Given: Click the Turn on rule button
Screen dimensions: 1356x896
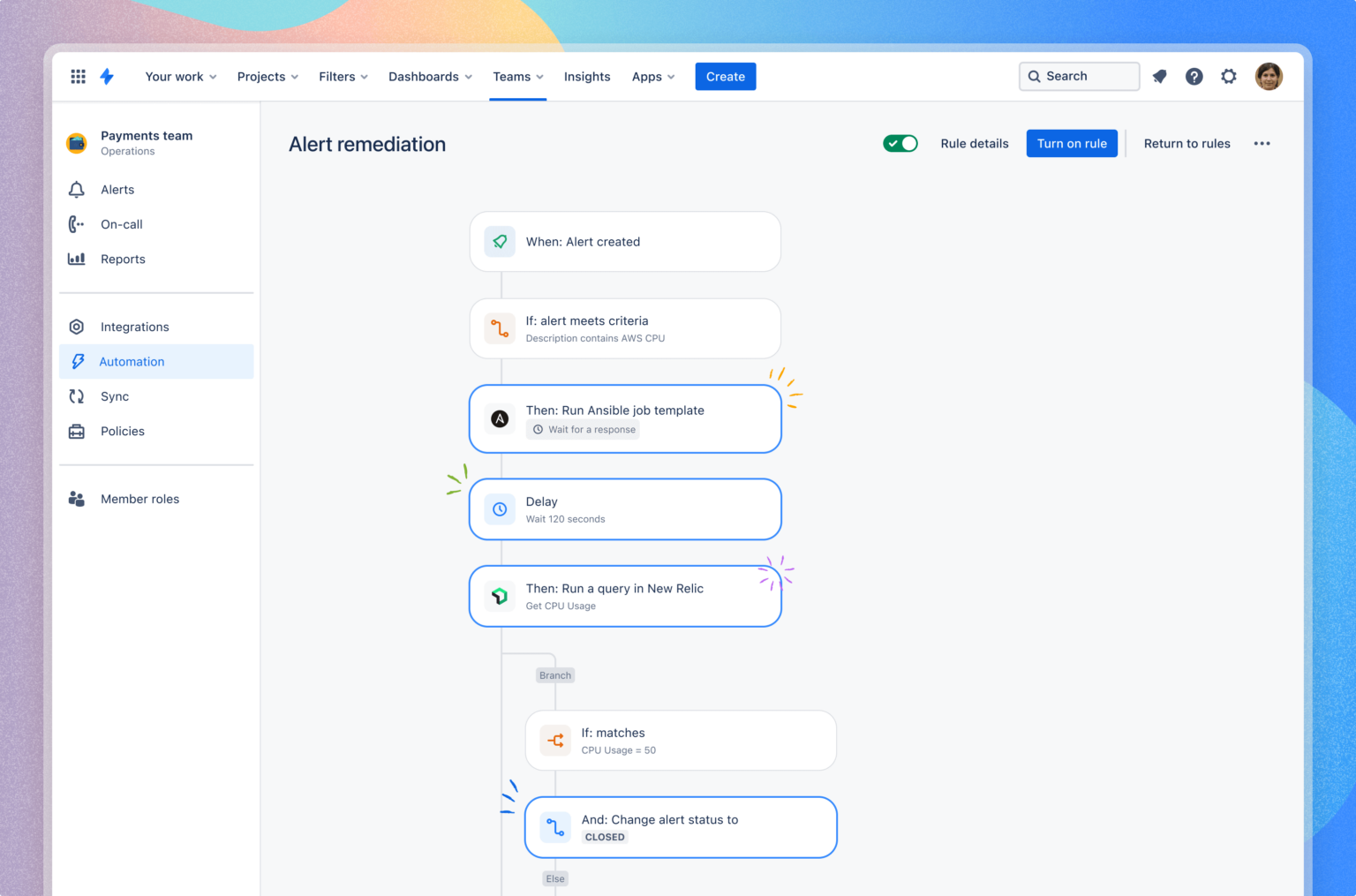Looking at the screenshot, I should 1072,143.
